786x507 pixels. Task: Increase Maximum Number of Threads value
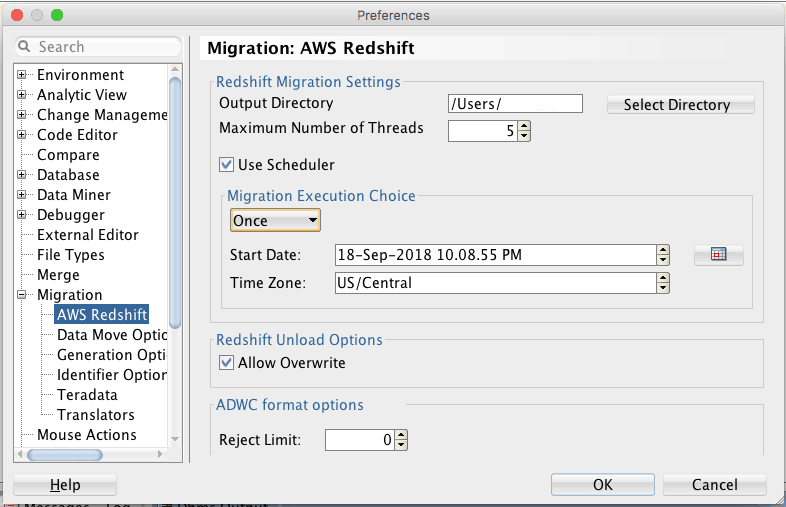524,126
